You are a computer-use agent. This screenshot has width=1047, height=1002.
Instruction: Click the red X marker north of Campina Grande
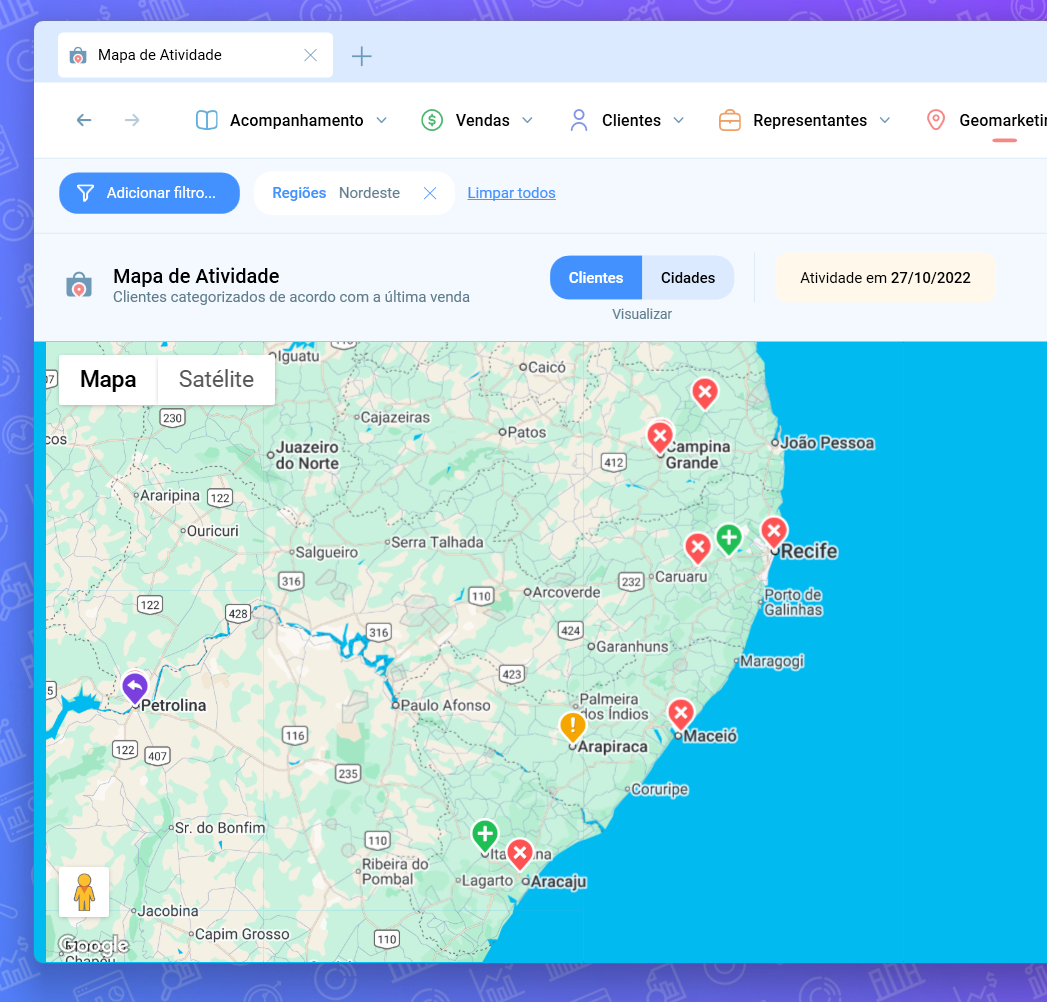[704, 394]
